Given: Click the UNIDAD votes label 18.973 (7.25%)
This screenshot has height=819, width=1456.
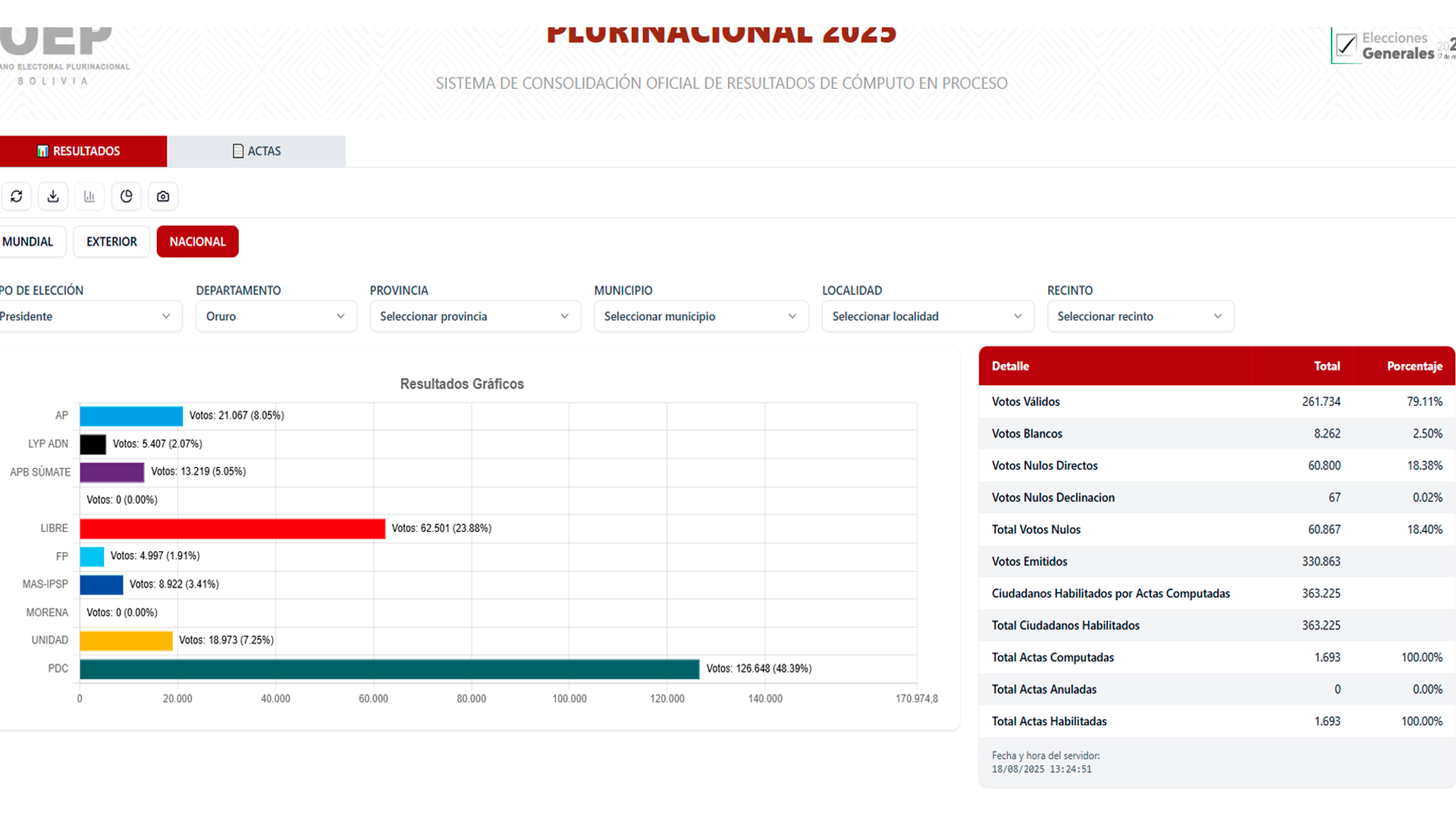Looking at the screenshot, I should (226, 640).
